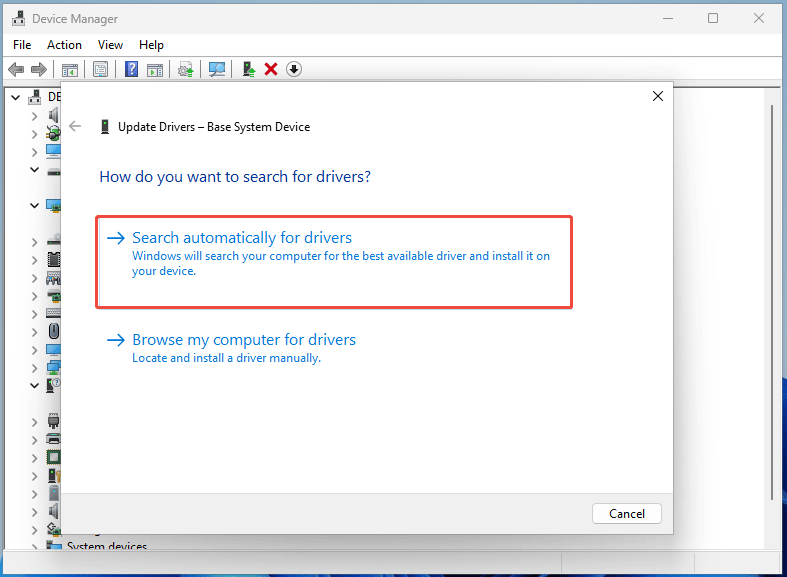
Task: Expand the node next to the firmware chip icon
Action: pyautogui.click(x=34, y=260)
